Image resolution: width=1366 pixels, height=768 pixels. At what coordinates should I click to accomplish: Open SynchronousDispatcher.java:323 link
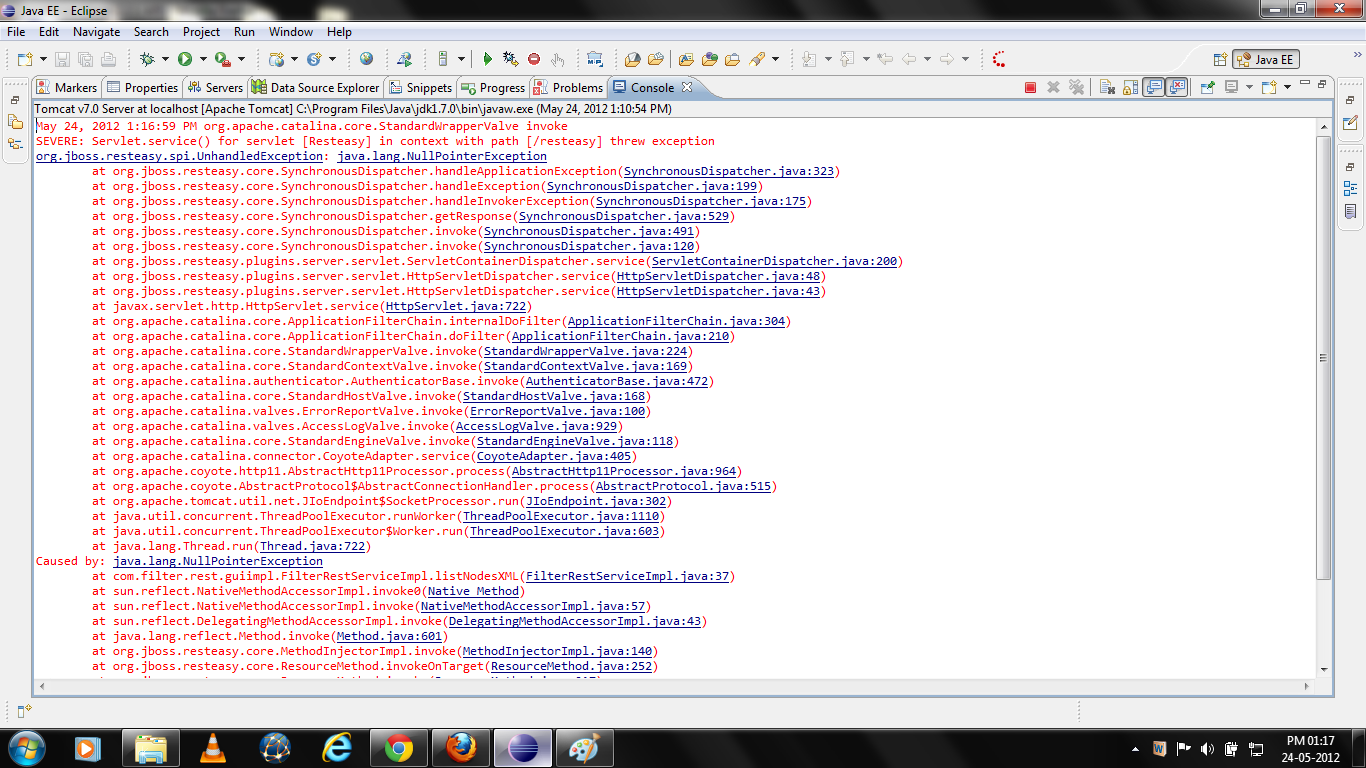pyautogui.click(x=729, y=171)
